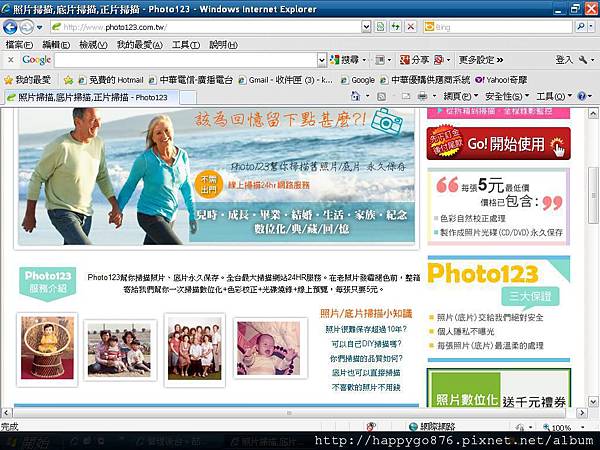Click the beach couple banner image
This screenshot has width=600, height=450.
click(x=217, y=176)
